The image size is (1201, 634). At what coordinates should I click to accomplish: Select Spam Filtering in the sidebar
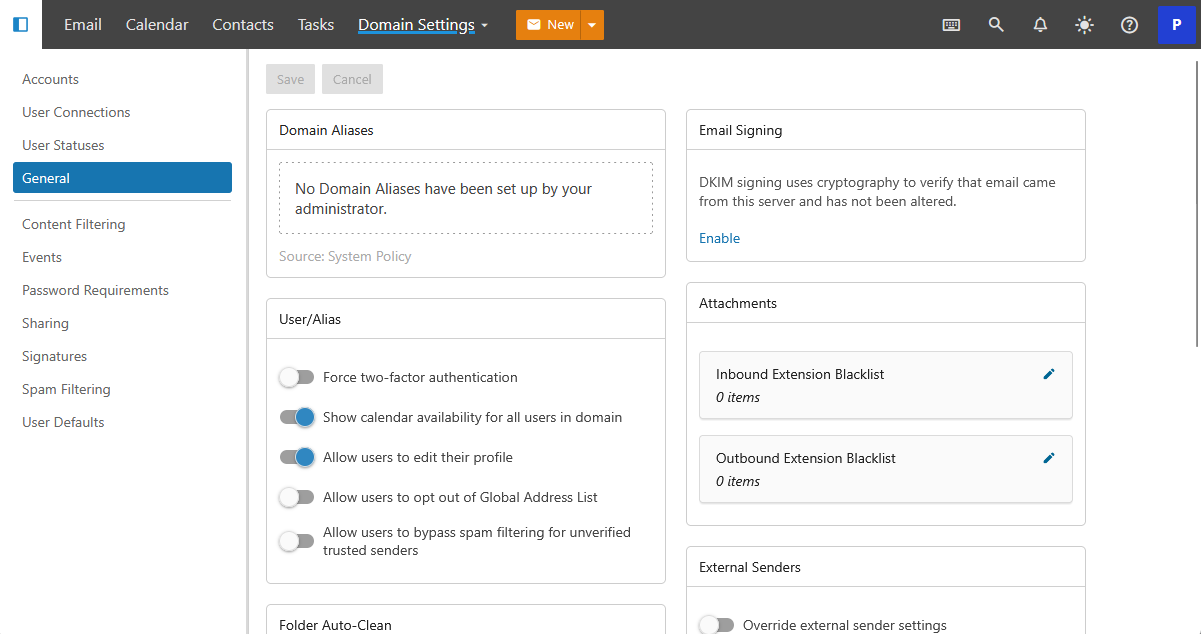(x=66, y=389)
